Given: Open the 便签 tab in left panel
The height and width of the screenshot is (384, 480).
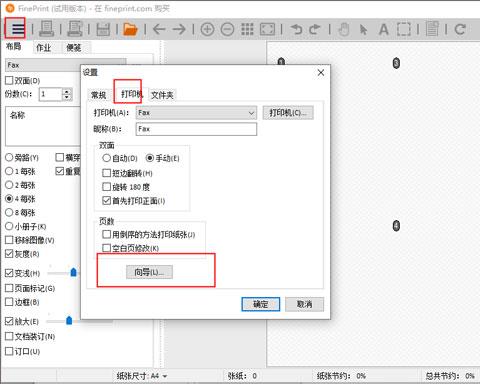Looking at the screenshot, I should click(x=74, y=48).
